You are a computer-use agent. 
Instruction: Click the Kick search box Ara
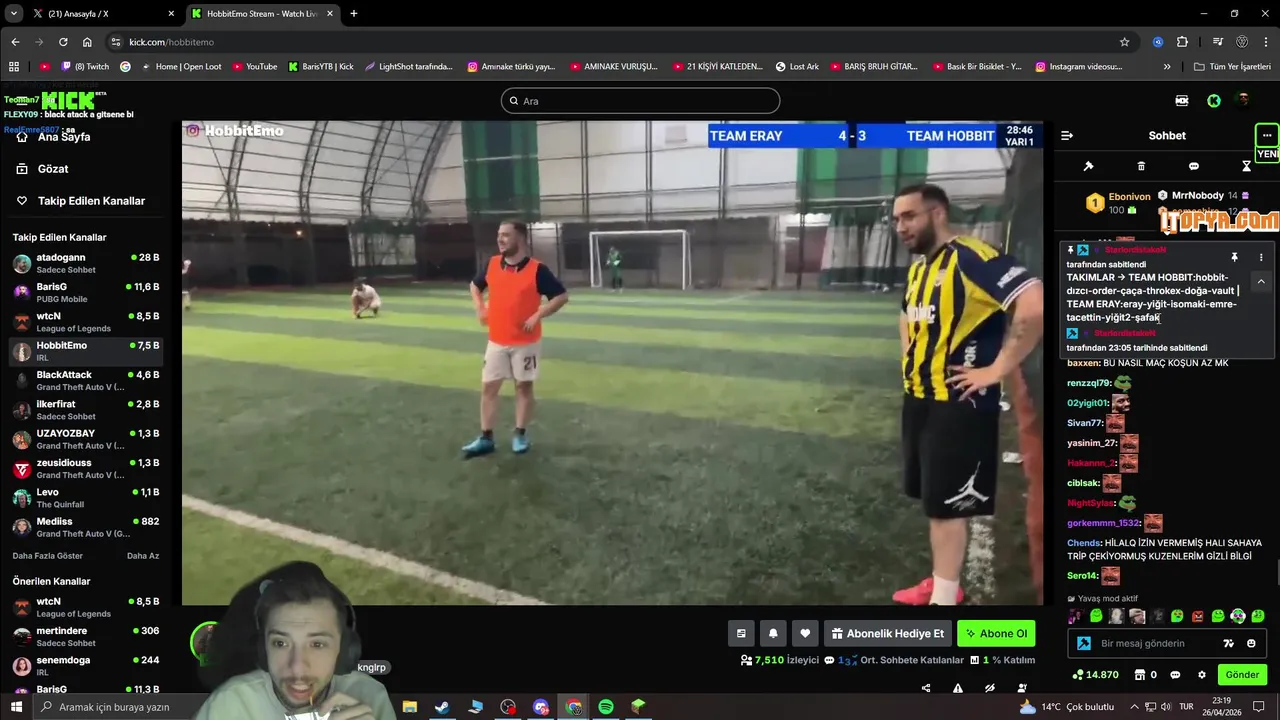tap(640, 101)
